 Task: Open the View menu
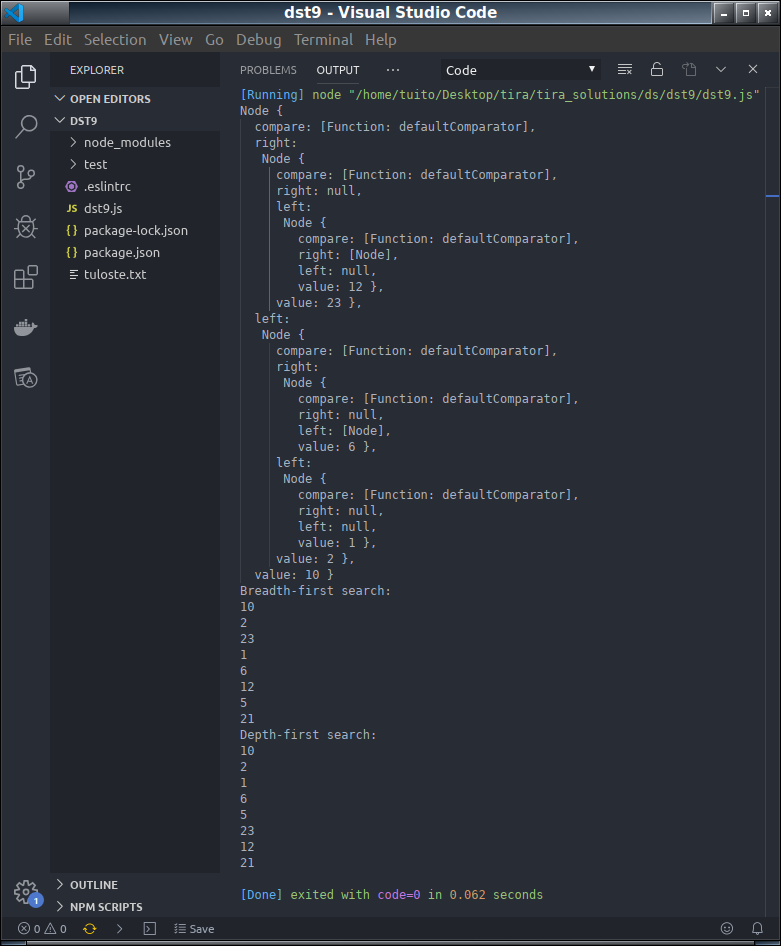pyautogui.click(x=175, y=40)
